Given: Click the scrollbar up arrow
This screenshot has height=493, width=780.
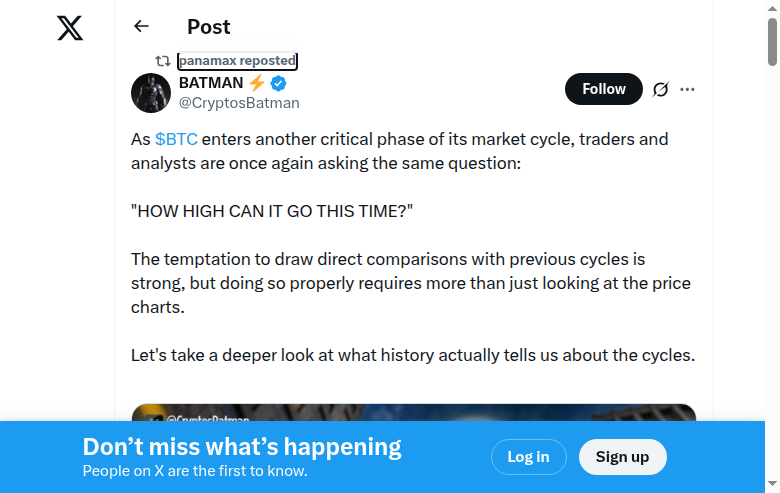Looking at the screenshot, I should tap(772, 8).
